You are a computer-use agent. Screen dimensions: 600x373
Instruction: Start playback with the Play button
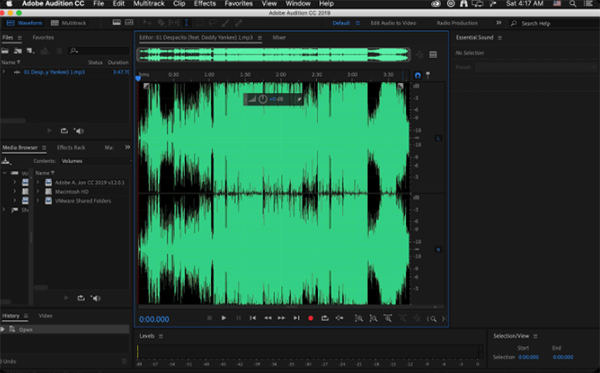tap(223, 318)
